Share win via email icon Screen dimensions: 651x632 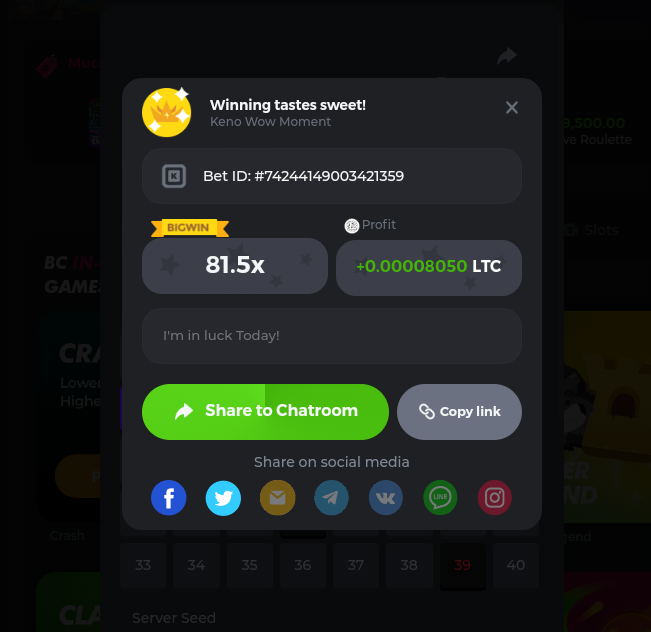tap(277, 497)
